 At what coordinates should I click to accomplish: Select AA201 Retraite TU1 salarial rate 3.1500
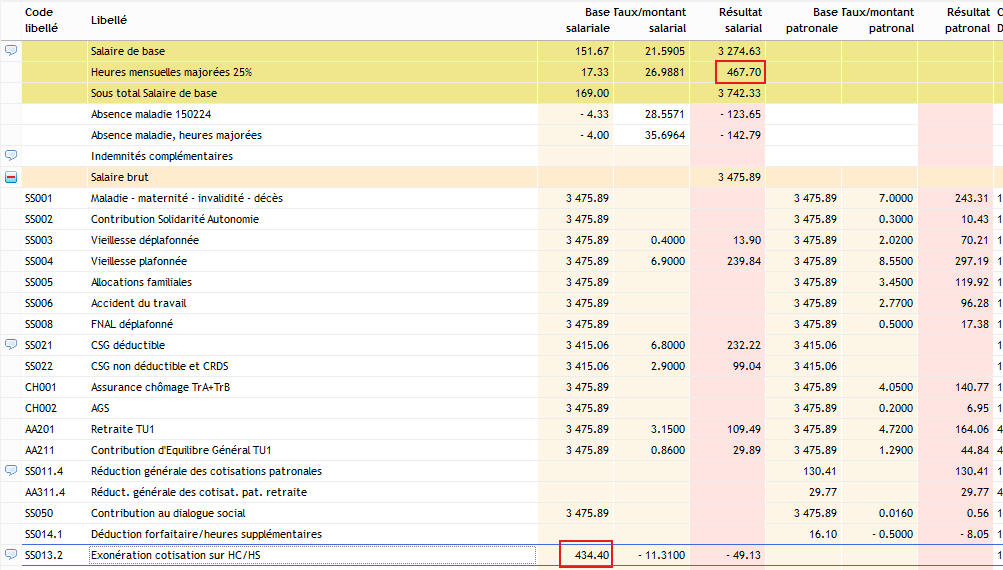point(665,429)
